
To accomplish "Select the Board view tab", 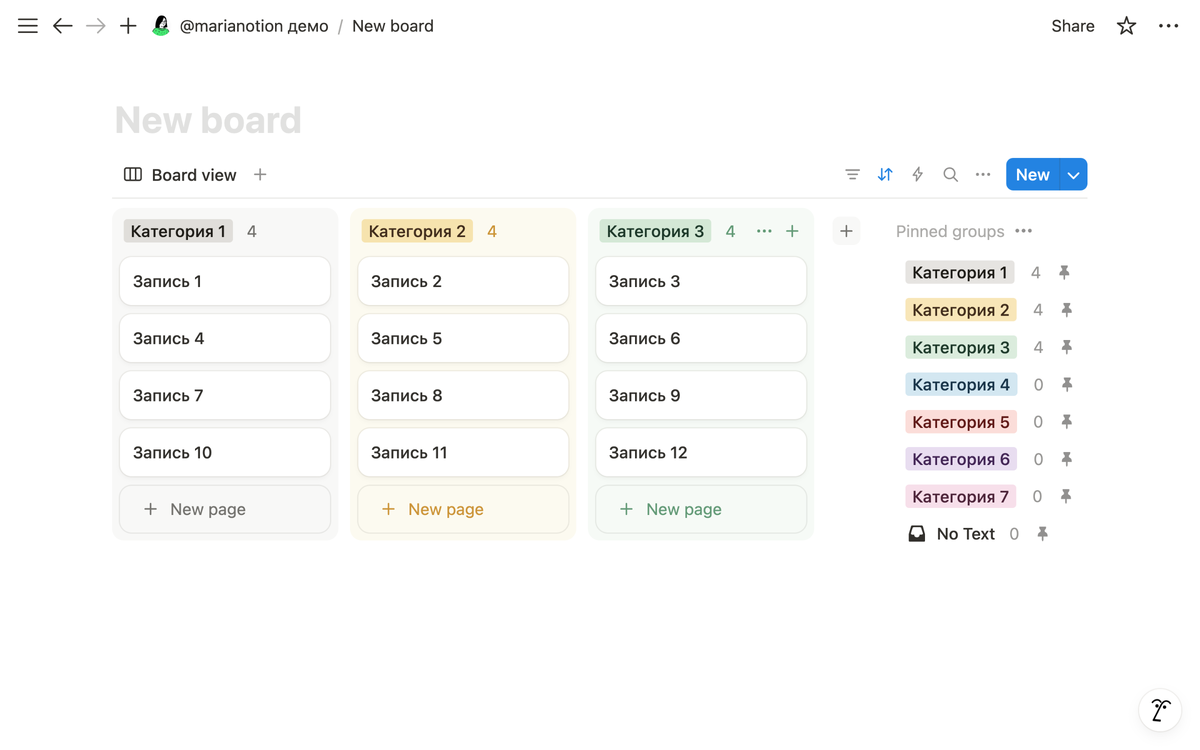I will pyautogui.click(x=180, y=175).
